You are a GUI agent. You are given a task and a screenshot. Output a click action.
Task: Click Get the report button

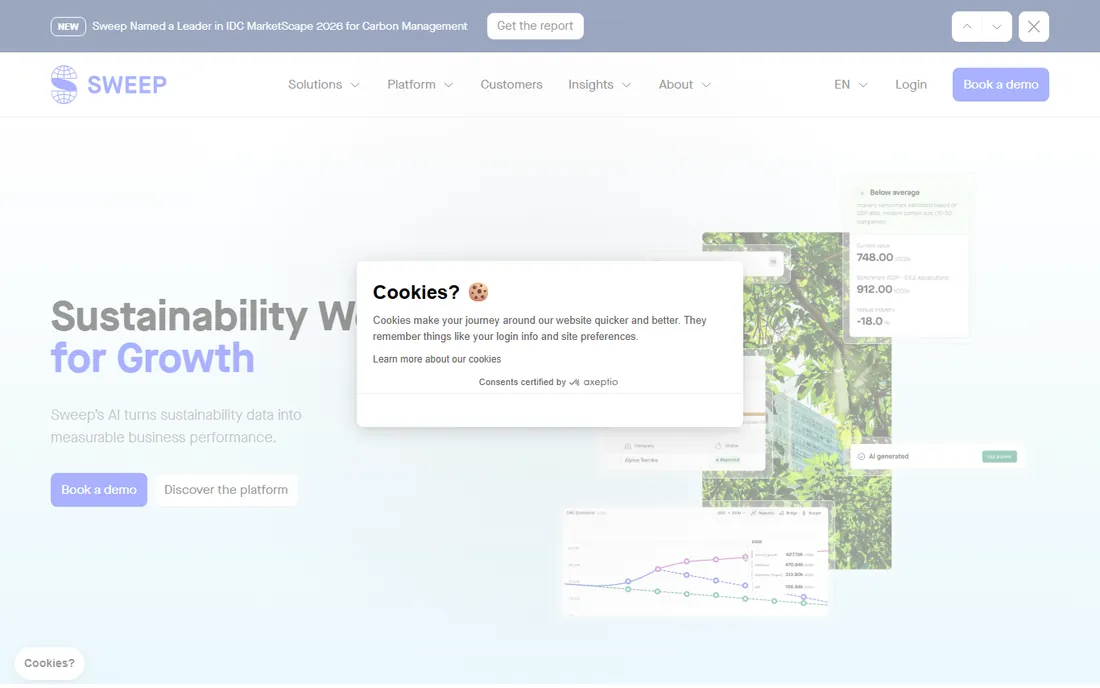pos(535,26)
